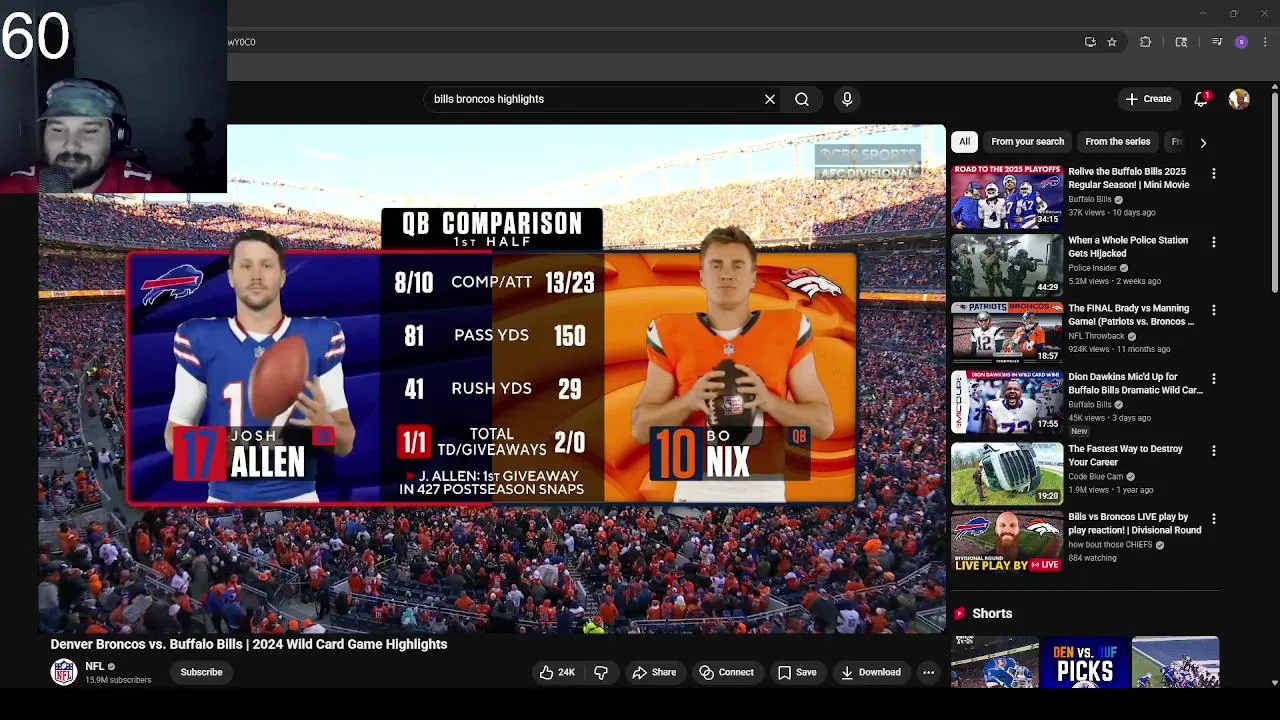Click the 15.9M subscribers text
This screenshot has width=1280, height=720.
click(x=118, y=680)
